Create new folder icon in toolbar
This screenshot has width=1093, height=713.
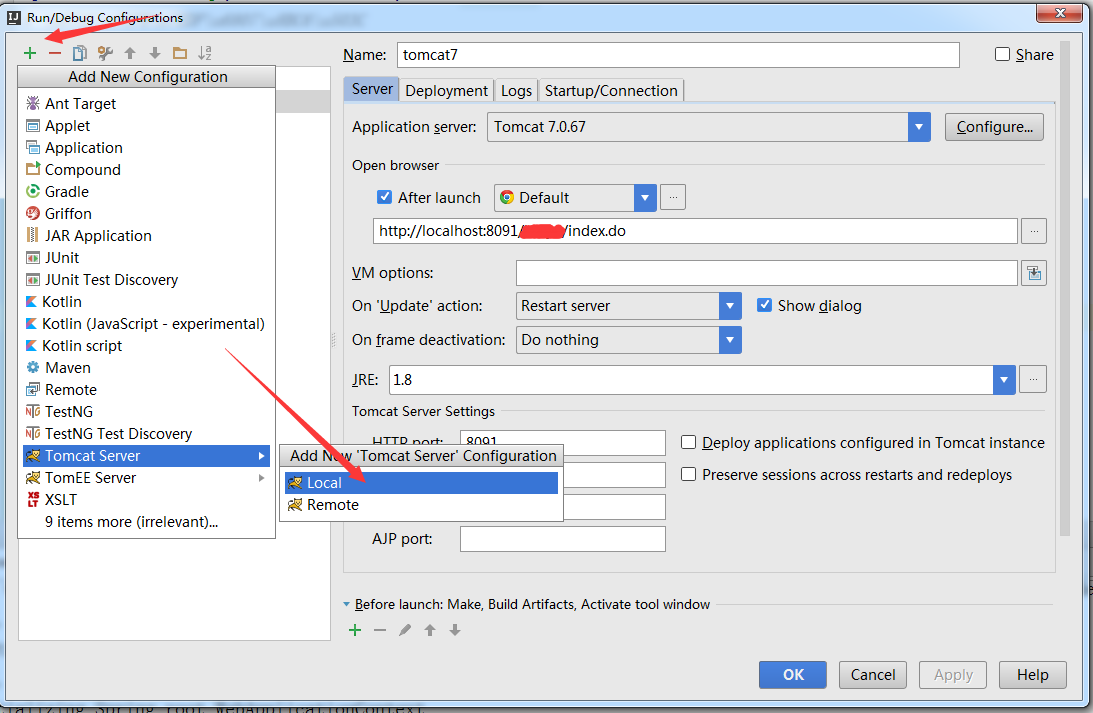pos(180,53)
